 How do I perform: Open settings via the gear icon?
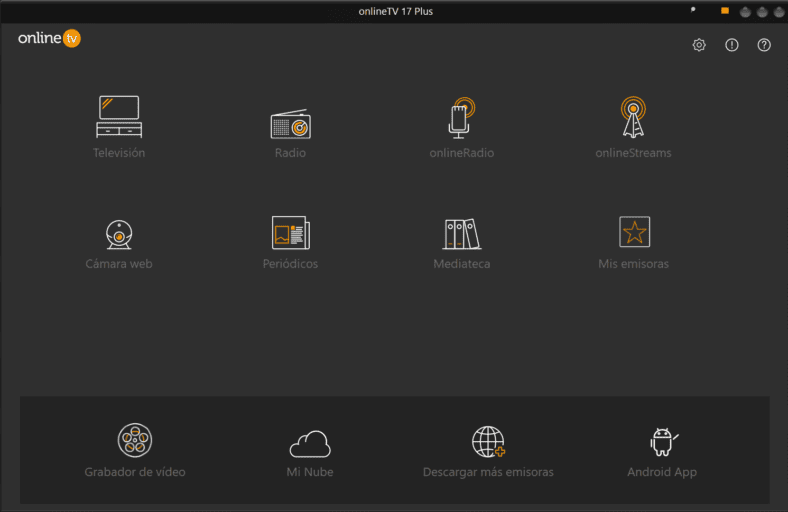pos(699,45)
